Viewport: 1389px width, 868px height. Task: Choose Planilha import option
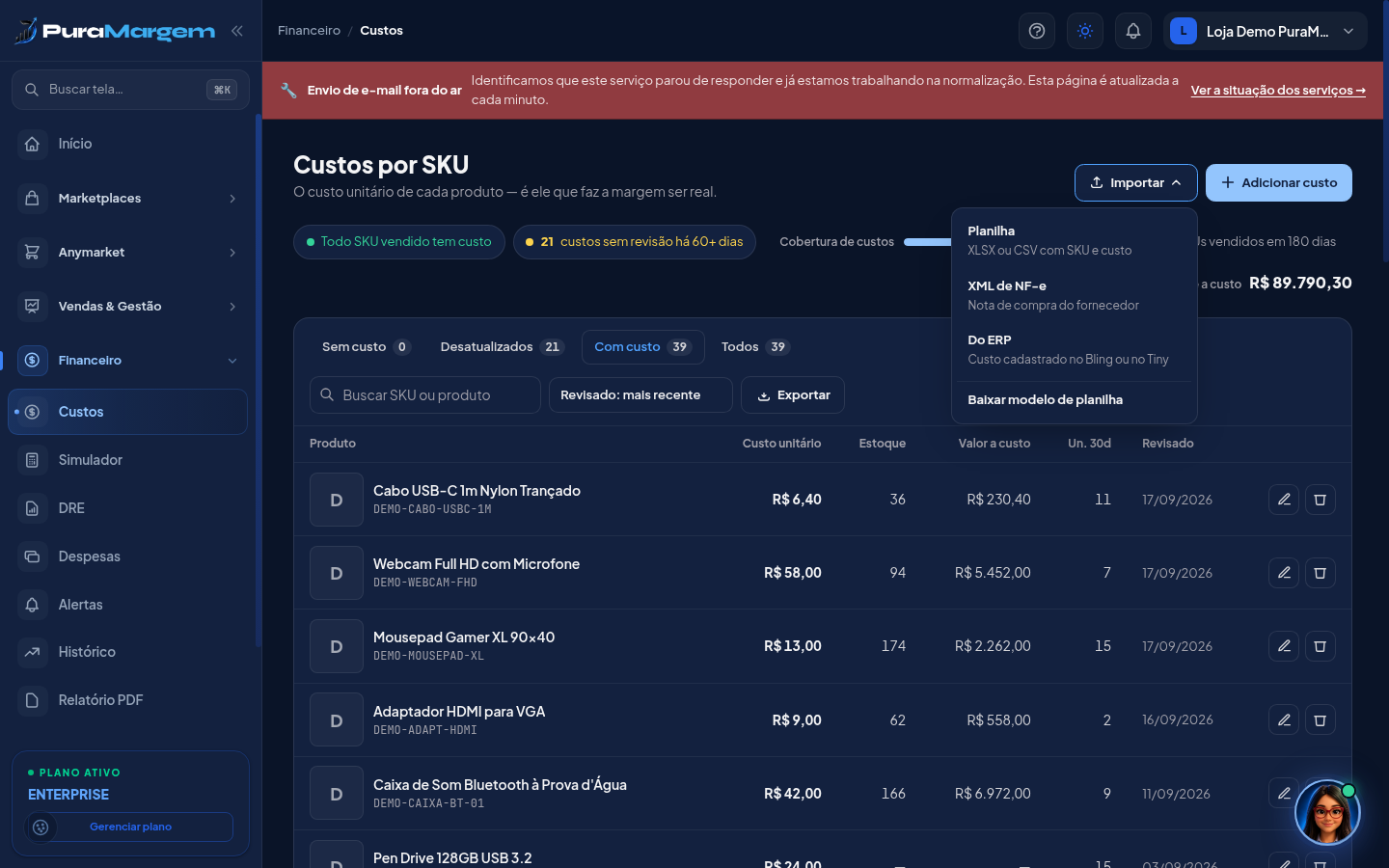click(x=1075, y=240)
